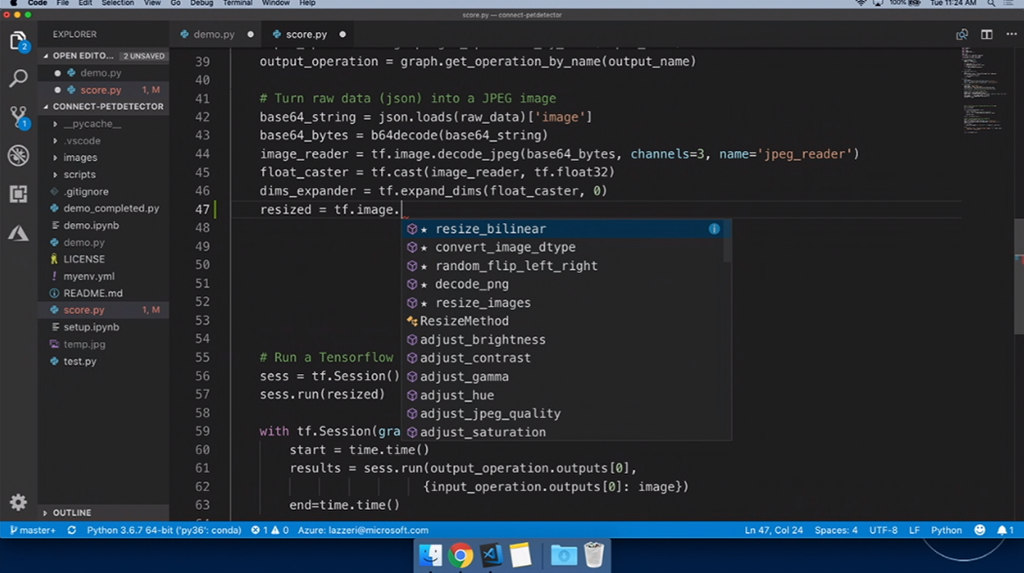
Task: Click the split editor icon
Action: click(986, 34)
